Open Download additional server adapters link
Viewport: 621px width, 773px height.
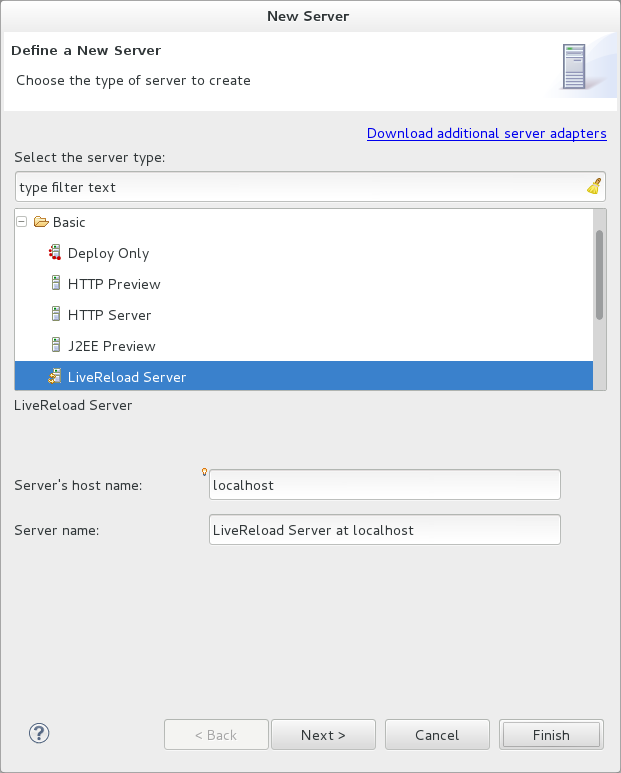coord(486,133)
